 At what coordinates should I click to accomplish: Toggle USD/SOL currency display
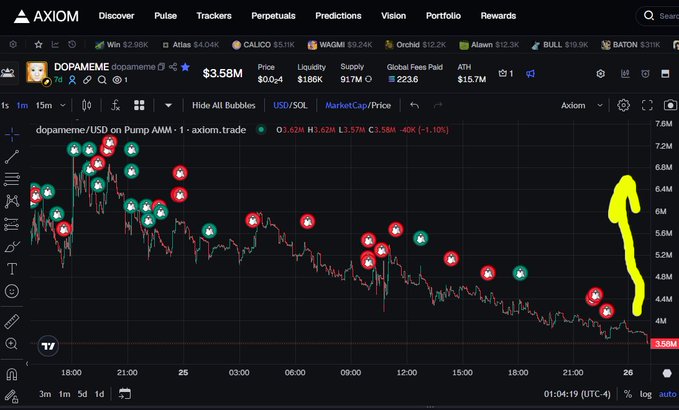coord(290,105)
